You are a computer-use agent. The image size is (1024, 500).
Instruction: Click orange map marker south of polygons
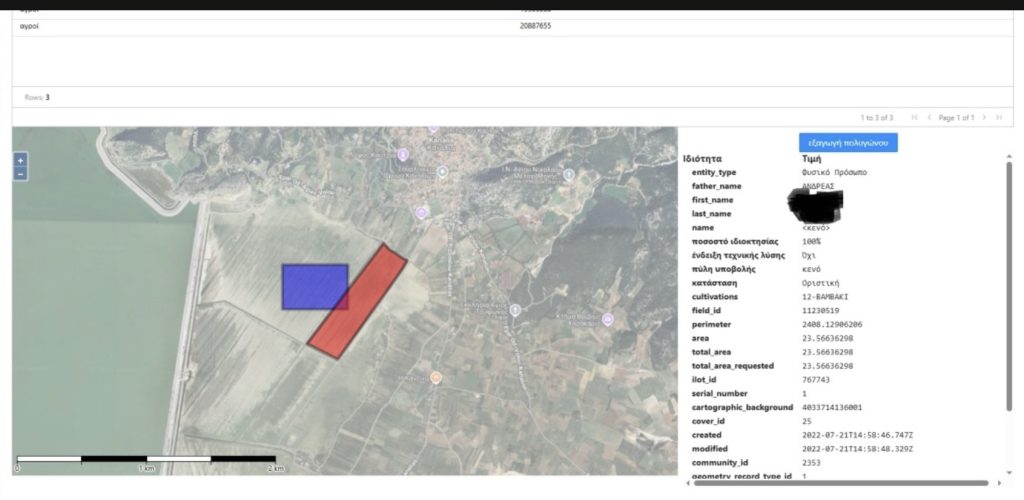435,377
